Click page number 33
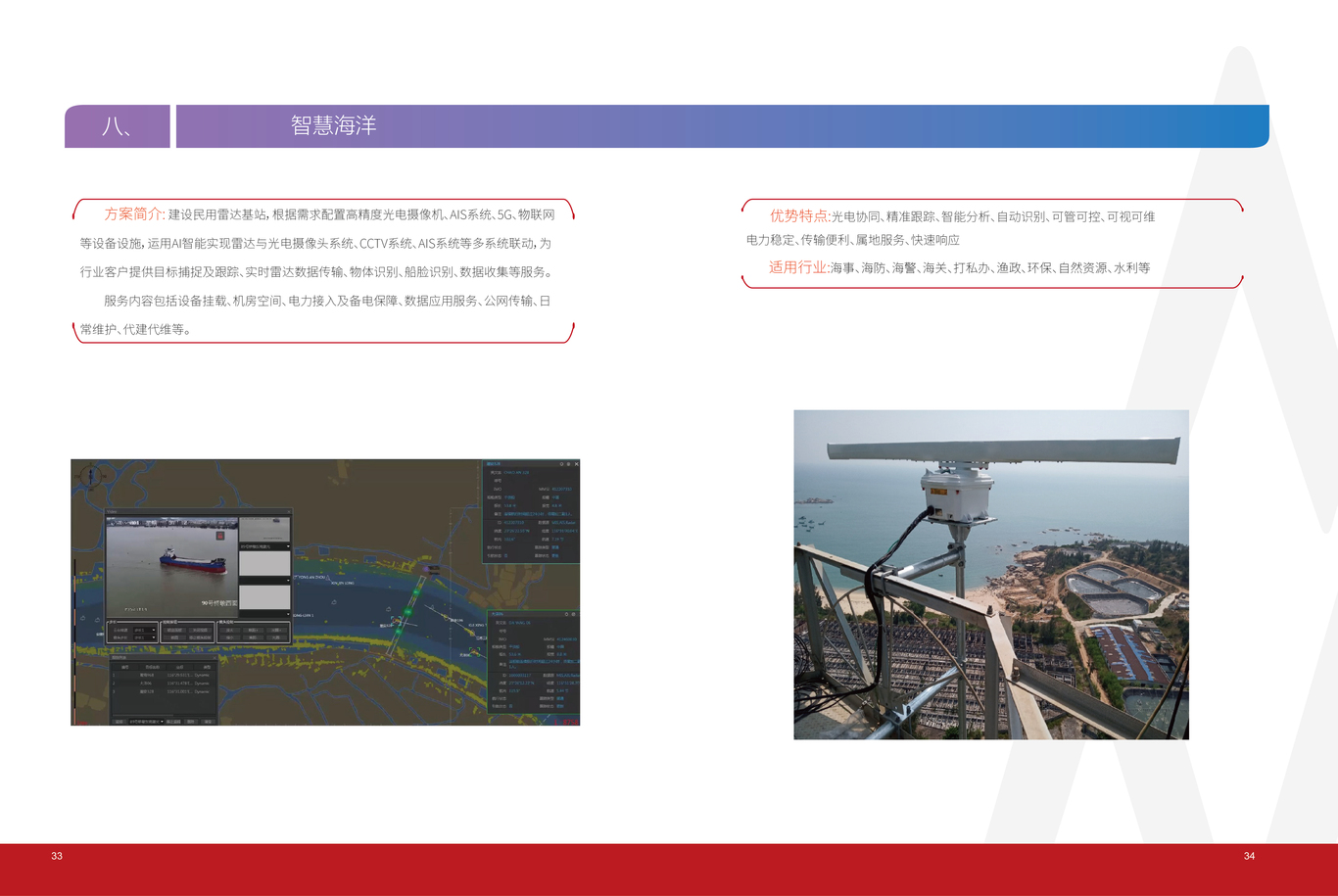 pos(57,856)
